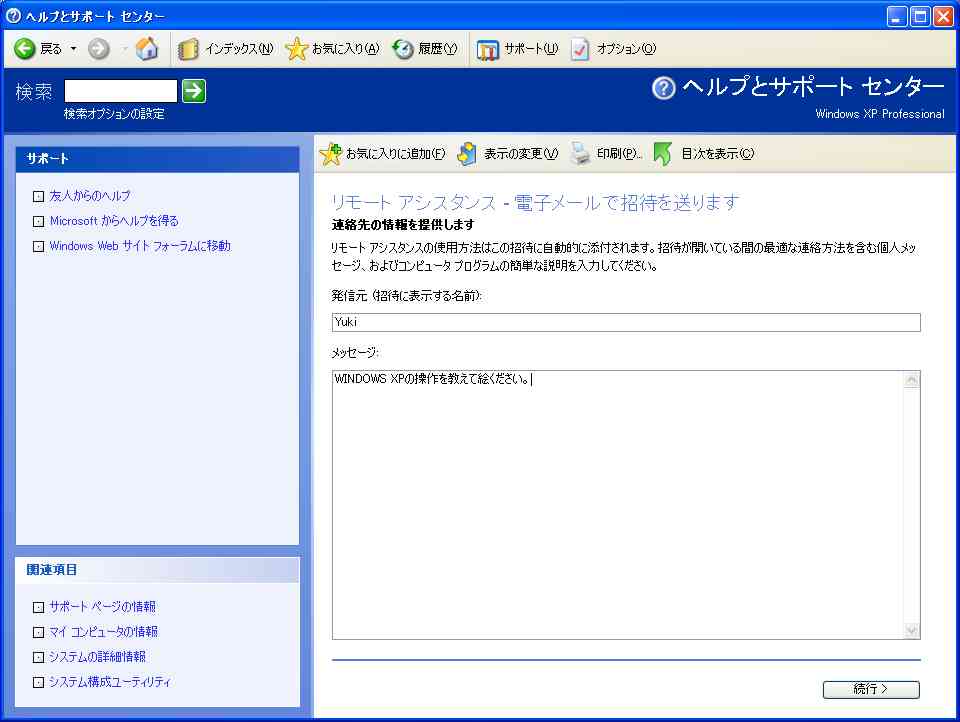Open Microsoft からヘルプを得る link
Image resolution: width=960 pixels, height=722 pixels.
coord(114,221)
